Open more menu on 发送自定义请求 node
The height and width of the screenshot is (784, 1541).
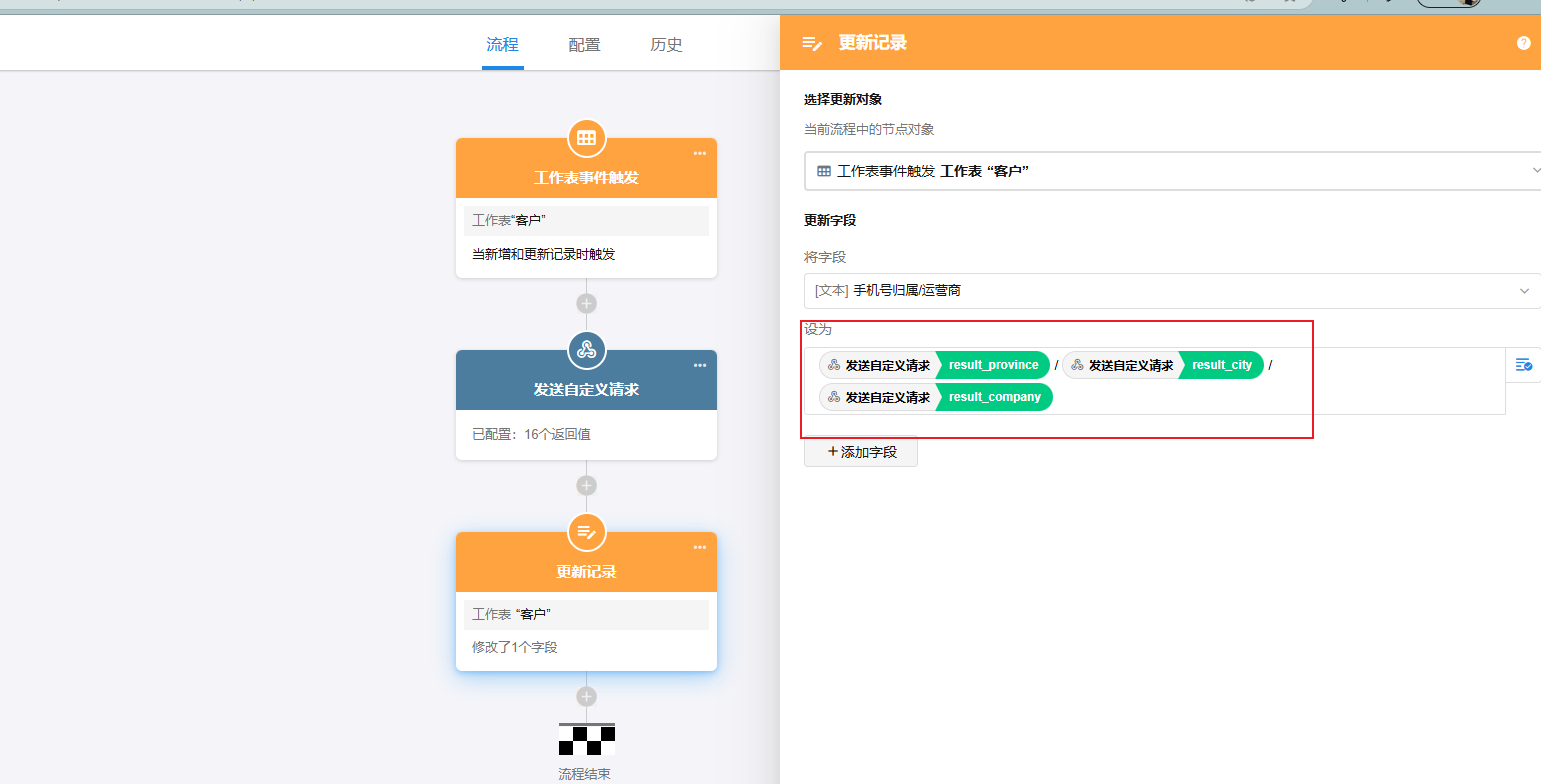click(699, 365)
